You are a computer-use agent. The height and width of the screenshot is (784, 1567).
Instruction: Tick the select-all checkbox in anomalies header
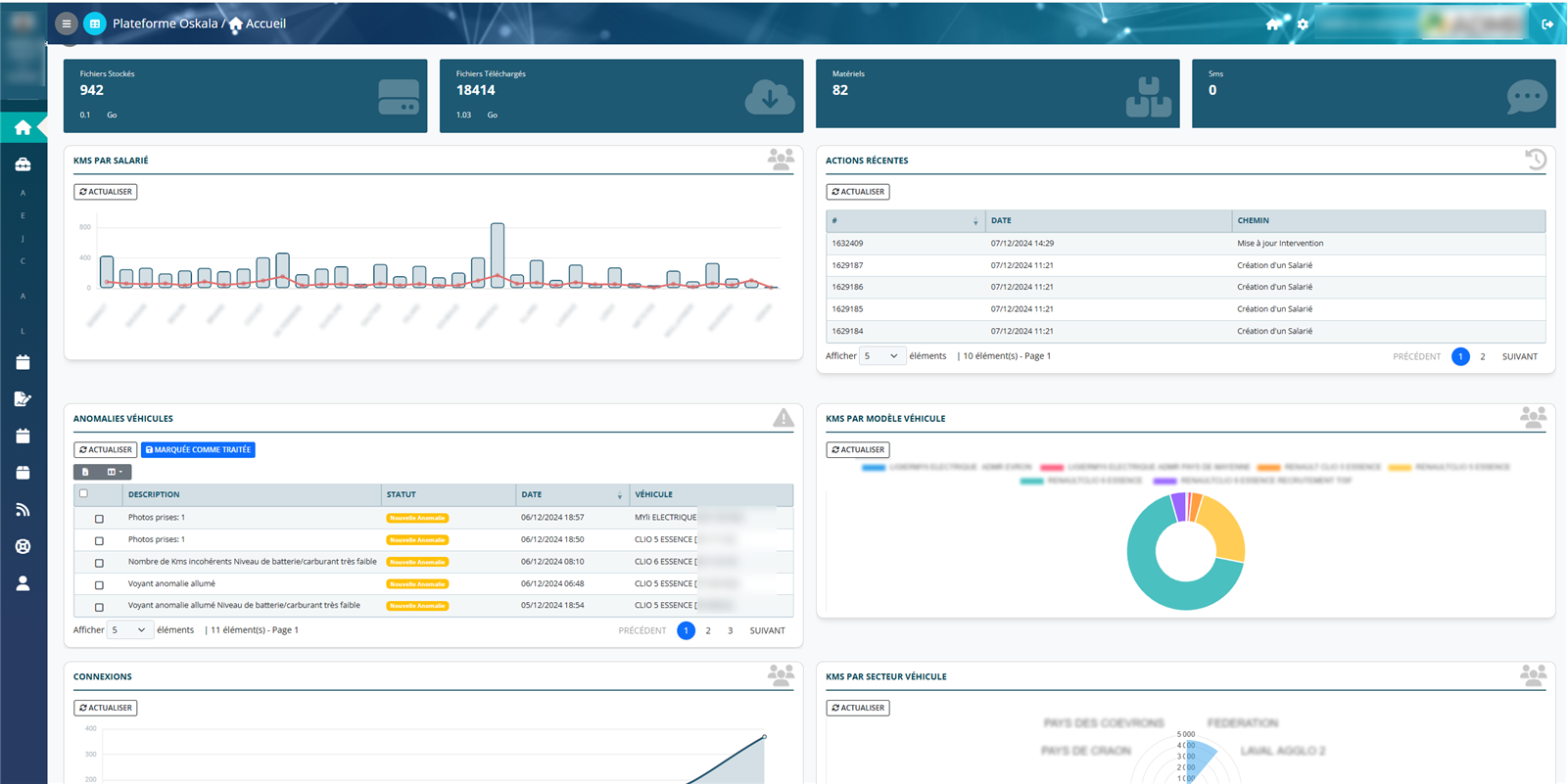(x=83, y=494)
